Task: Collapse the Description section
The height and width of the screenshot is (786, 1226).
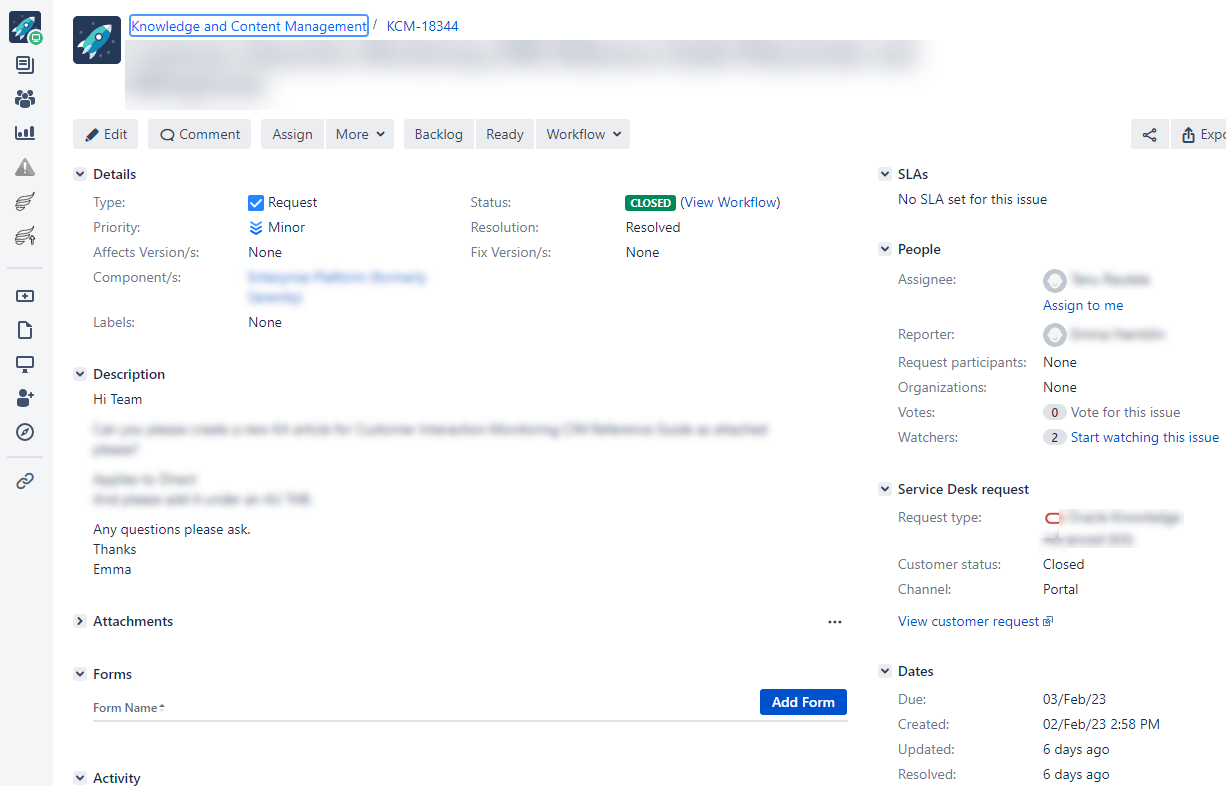Action: (80, 374)
